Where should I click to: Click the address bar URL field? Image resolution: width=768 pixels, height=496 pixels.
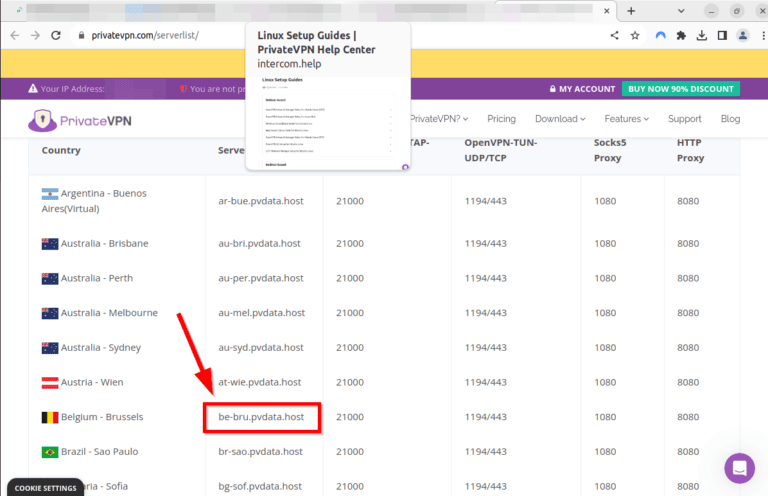[300, 35]
